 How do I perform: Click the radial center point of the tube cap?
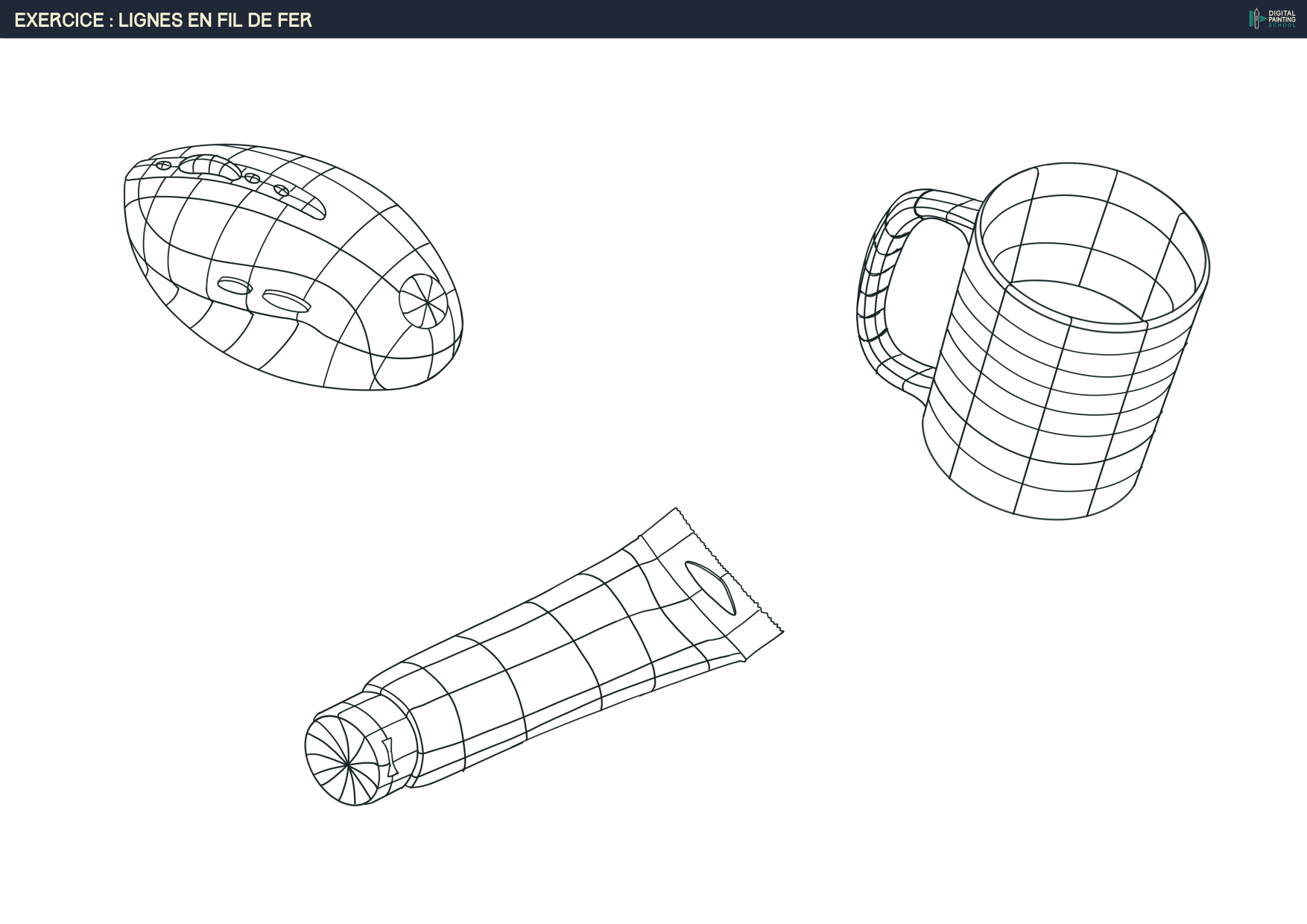[x=347, y=765]
